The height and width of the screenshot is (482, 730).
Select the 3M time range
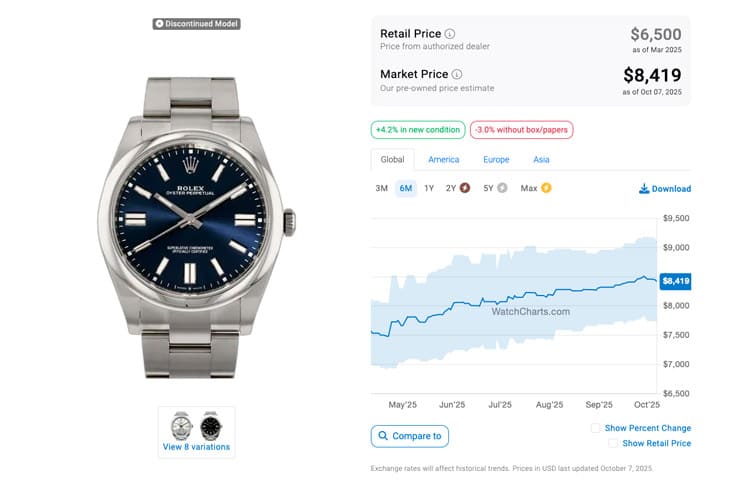point(381,188)
